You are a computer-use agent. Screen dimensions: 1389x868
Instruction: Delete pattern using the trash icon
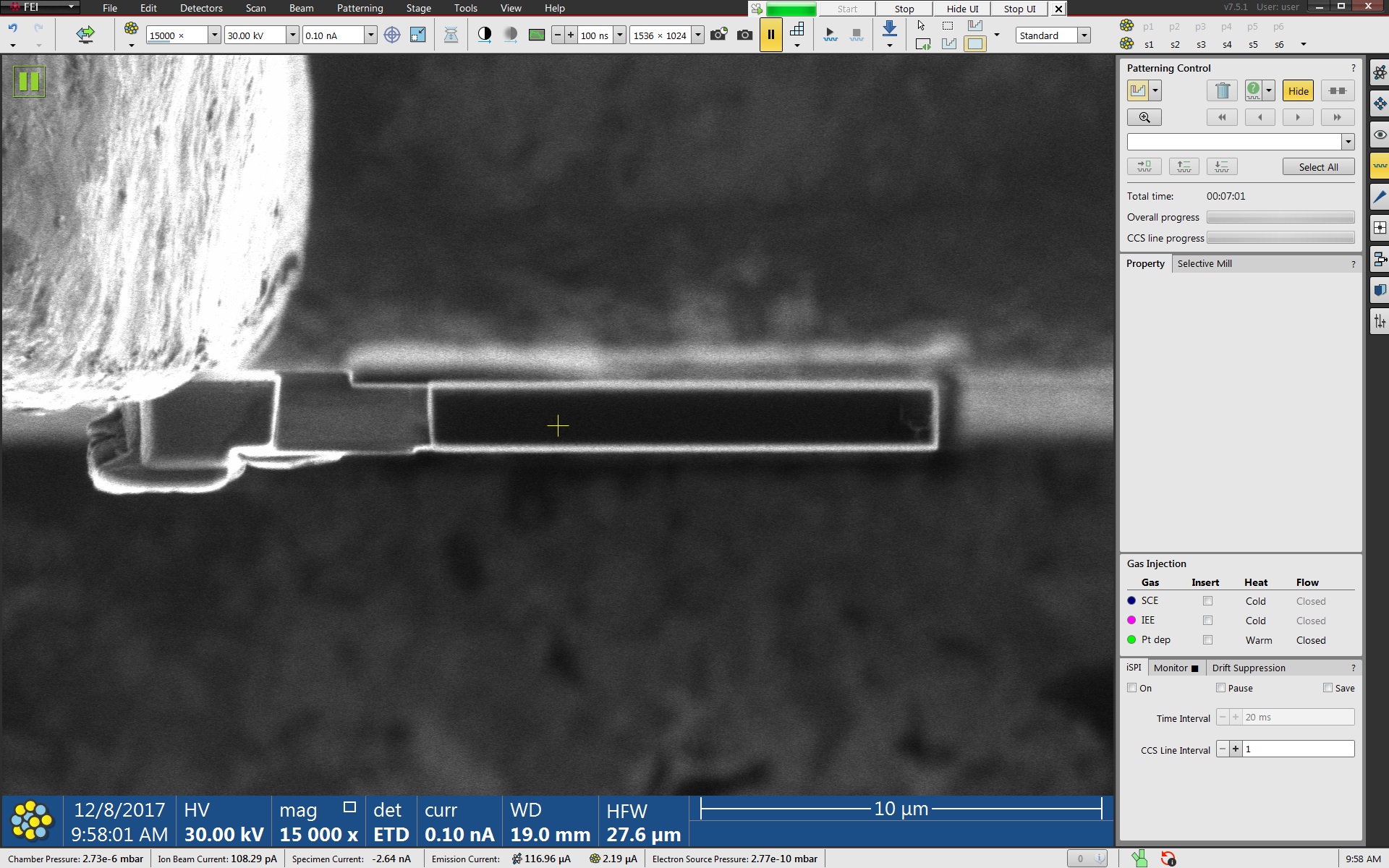click(x=1223, y=90)
